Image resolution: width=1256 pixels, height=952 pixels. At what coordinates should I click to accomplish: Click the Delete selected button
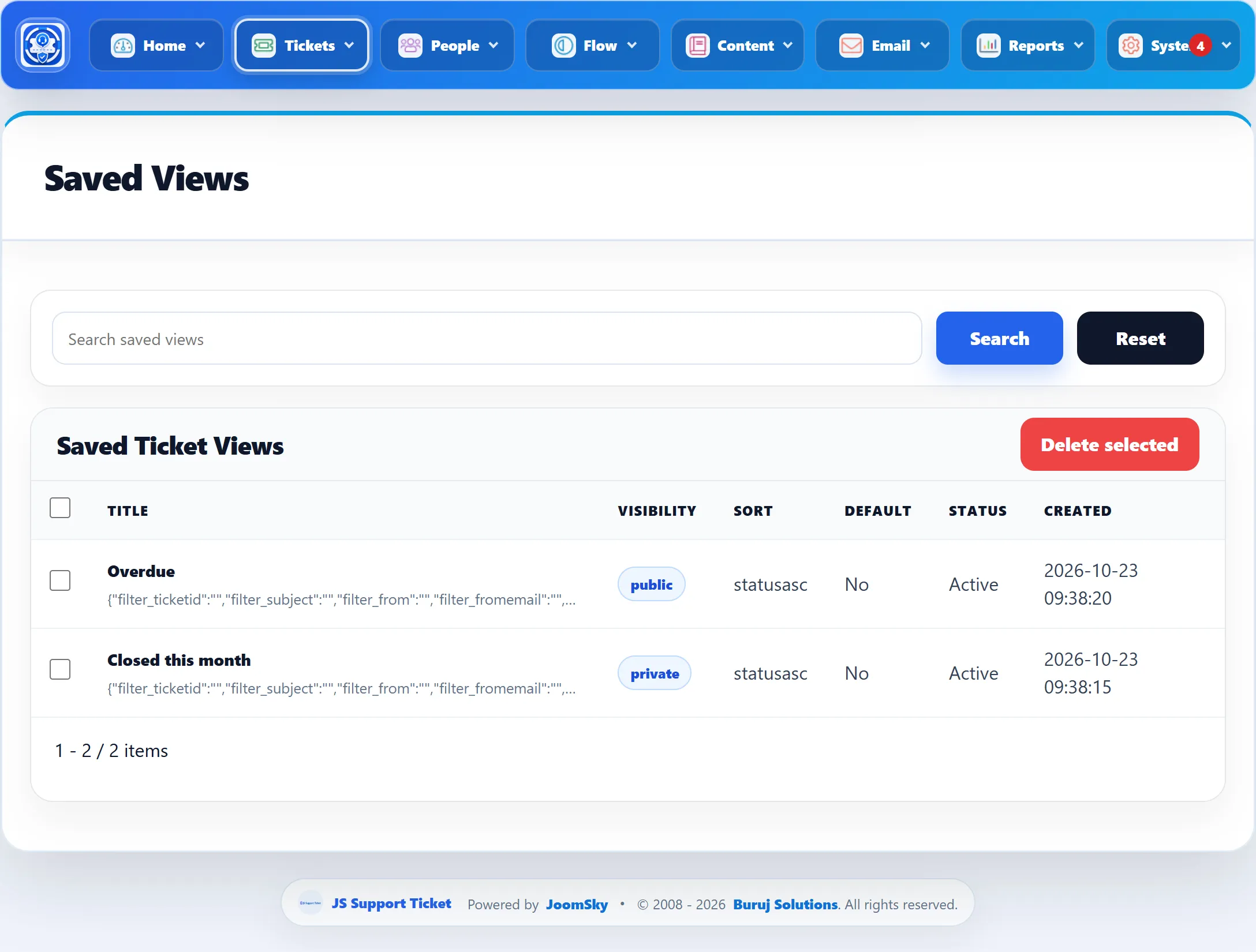1109,444
